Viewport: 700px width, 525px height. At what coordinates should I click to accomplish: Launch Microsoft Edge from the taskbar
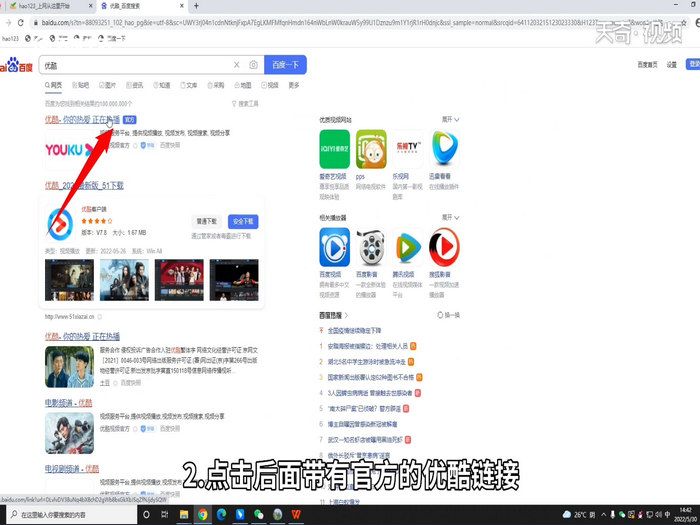[x=221, y=515]
